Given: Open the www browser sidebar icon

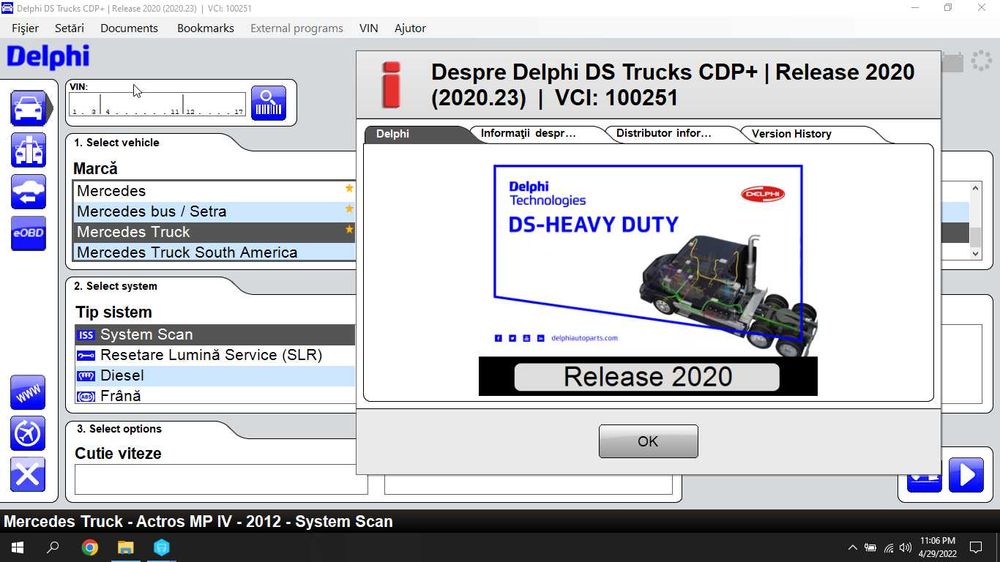Looking at the screenshot, I should [x=27, y=392].
